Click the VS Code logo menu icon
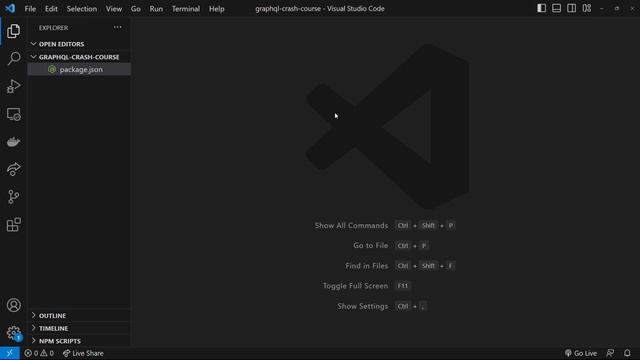 [x=10, y=8]
